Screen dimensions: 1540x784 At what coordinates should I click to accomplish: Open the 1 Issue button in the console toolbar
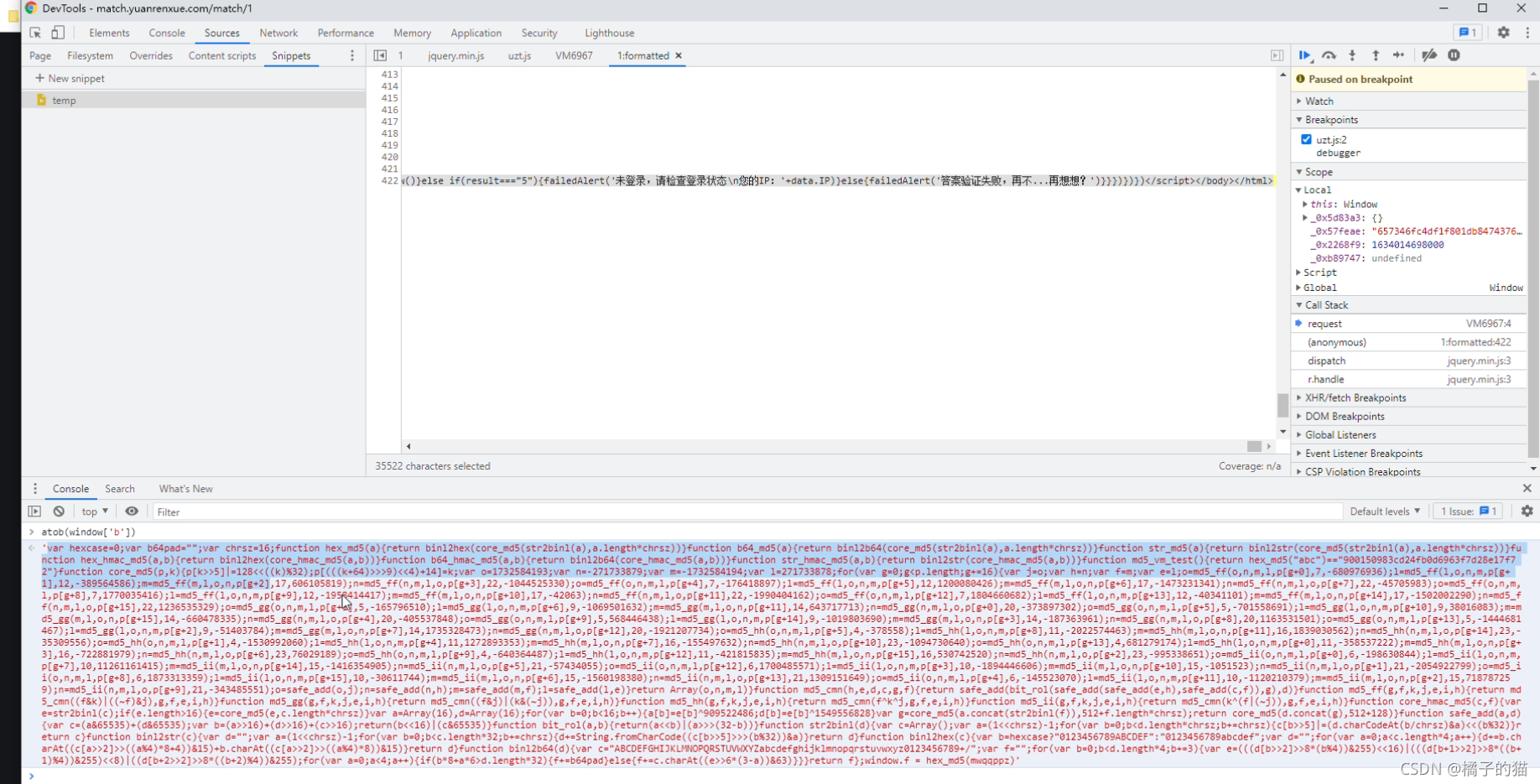click(1469, 511)
